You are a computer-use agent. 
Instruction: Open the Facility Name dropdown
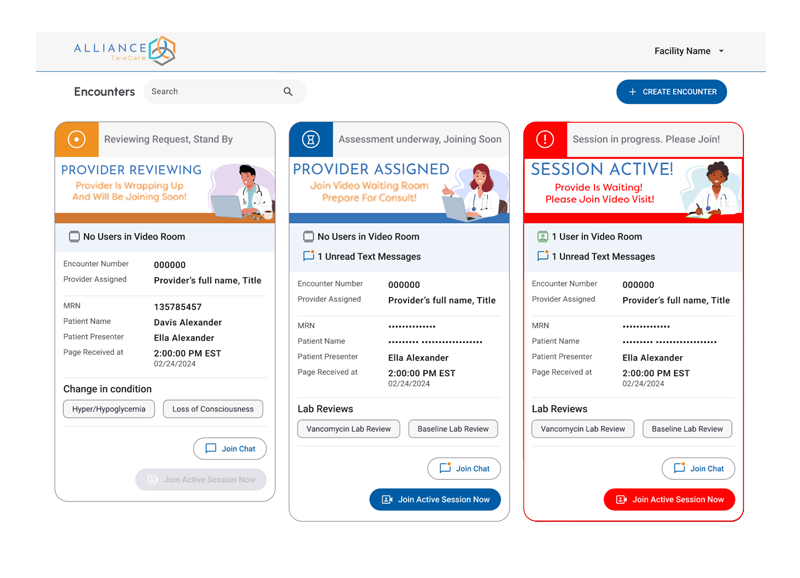[x=689, y=51]
